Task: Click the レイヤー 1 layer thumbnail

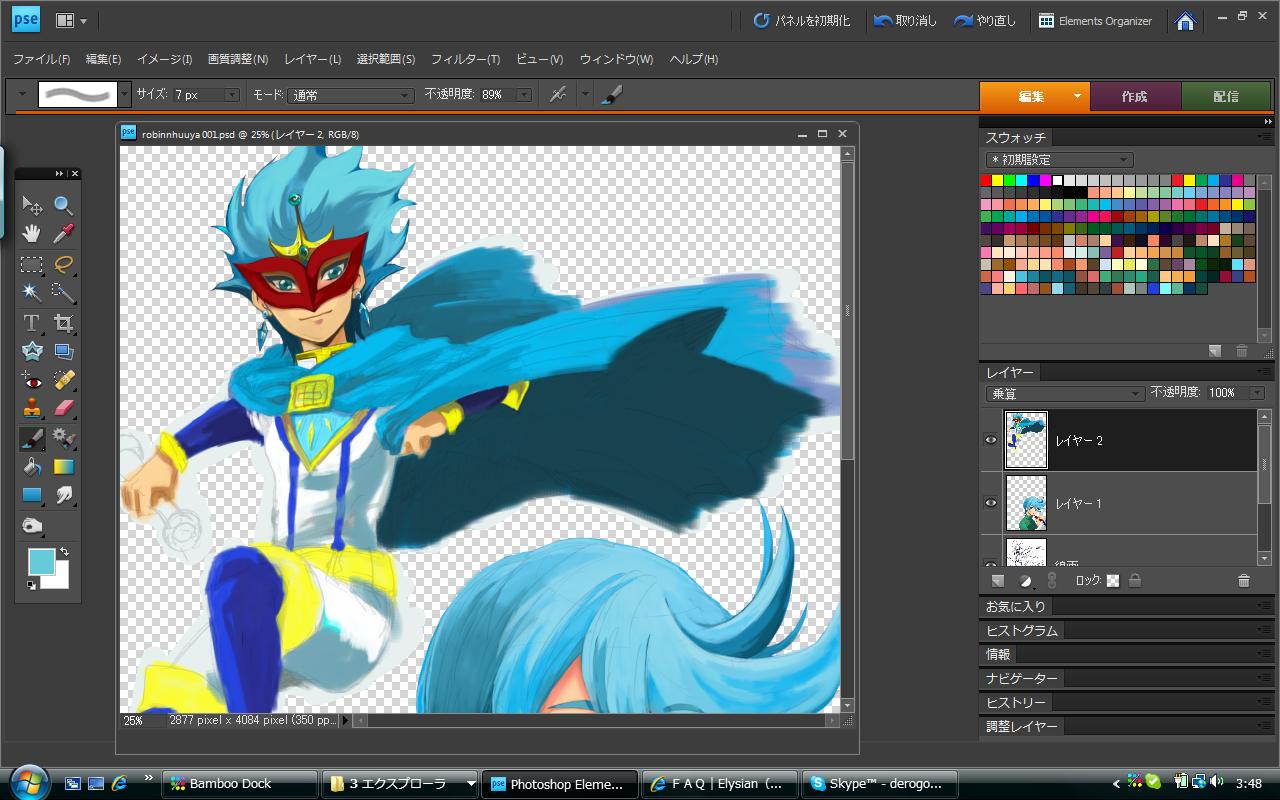Action: [1026, 503]
